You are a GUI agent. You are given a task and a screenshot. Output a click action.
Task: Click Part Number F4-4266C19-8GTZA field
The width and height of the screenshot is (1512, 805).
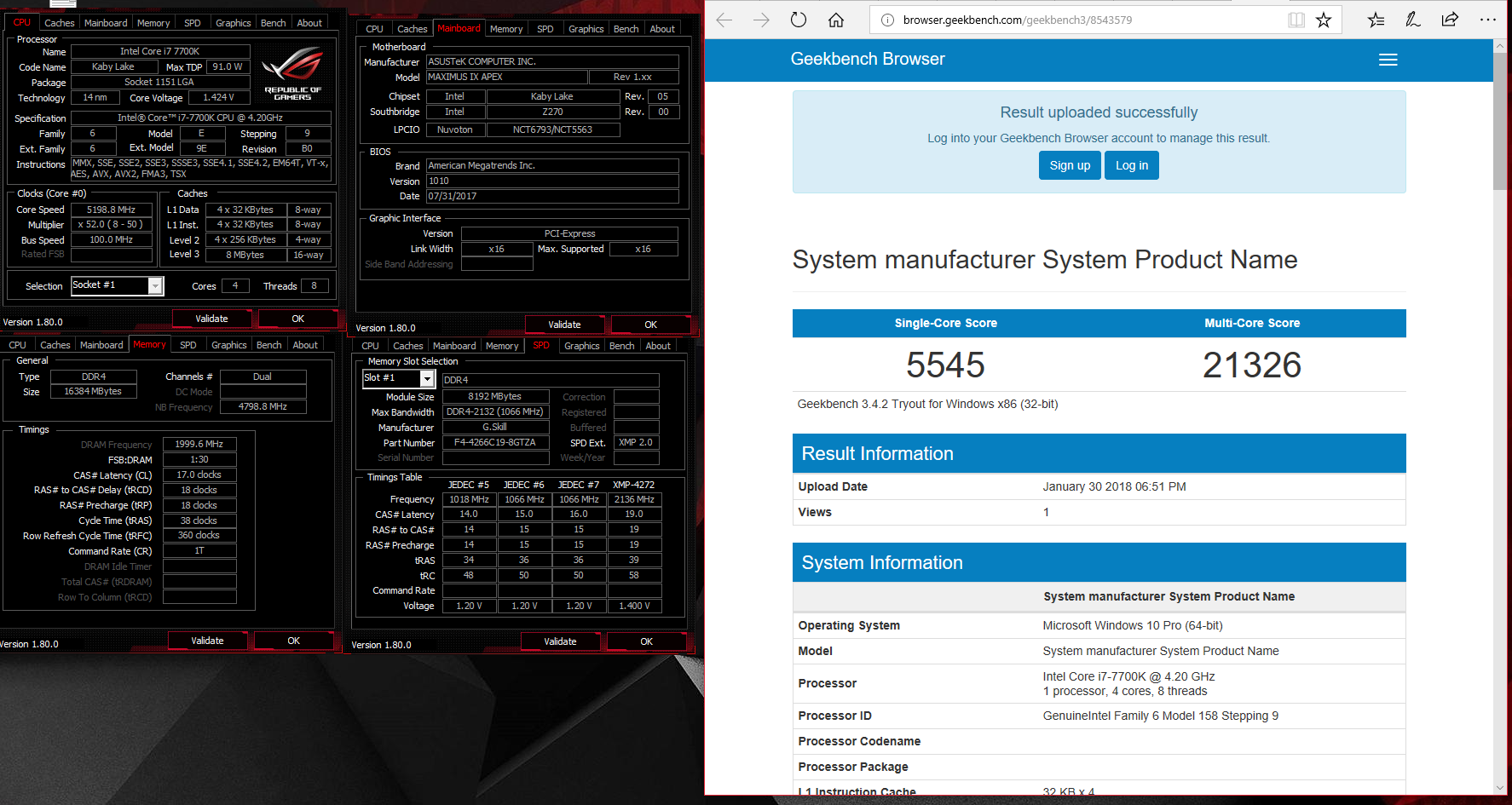pyautogui.click(x=494, y=443)
